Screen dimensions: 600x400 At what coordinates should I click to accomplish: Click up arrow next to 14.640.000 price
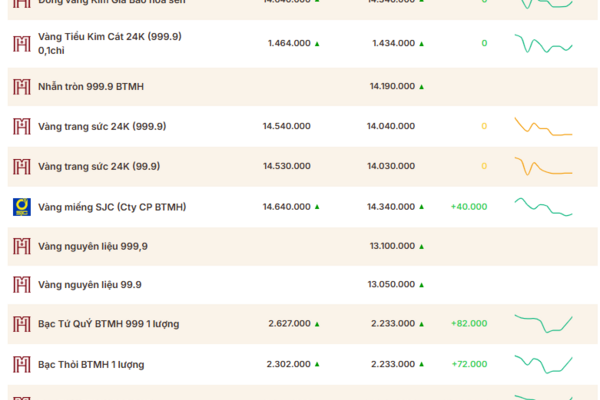(317, 207)
